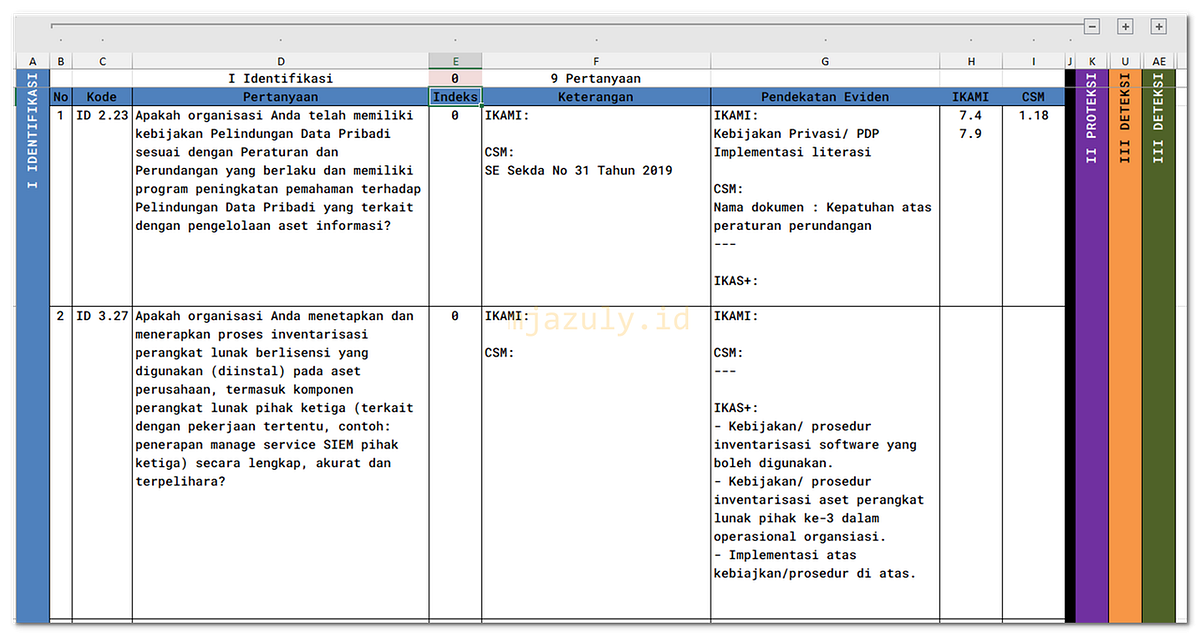Select the row number cell '1'
Screen dimensions: 1200x636
tap(61, 206)
